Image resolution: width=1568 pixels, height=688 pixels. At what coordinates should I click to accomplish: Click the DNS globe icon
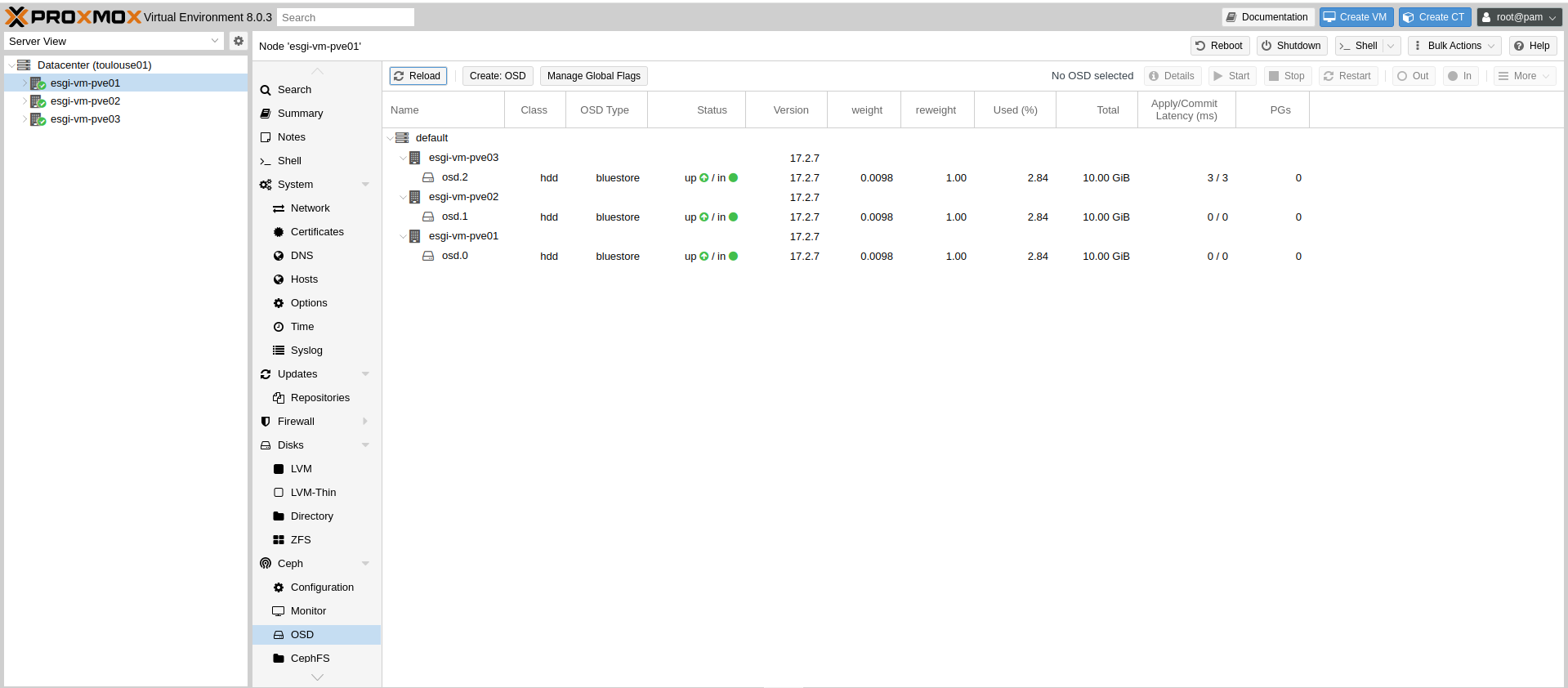click(279, 256)
